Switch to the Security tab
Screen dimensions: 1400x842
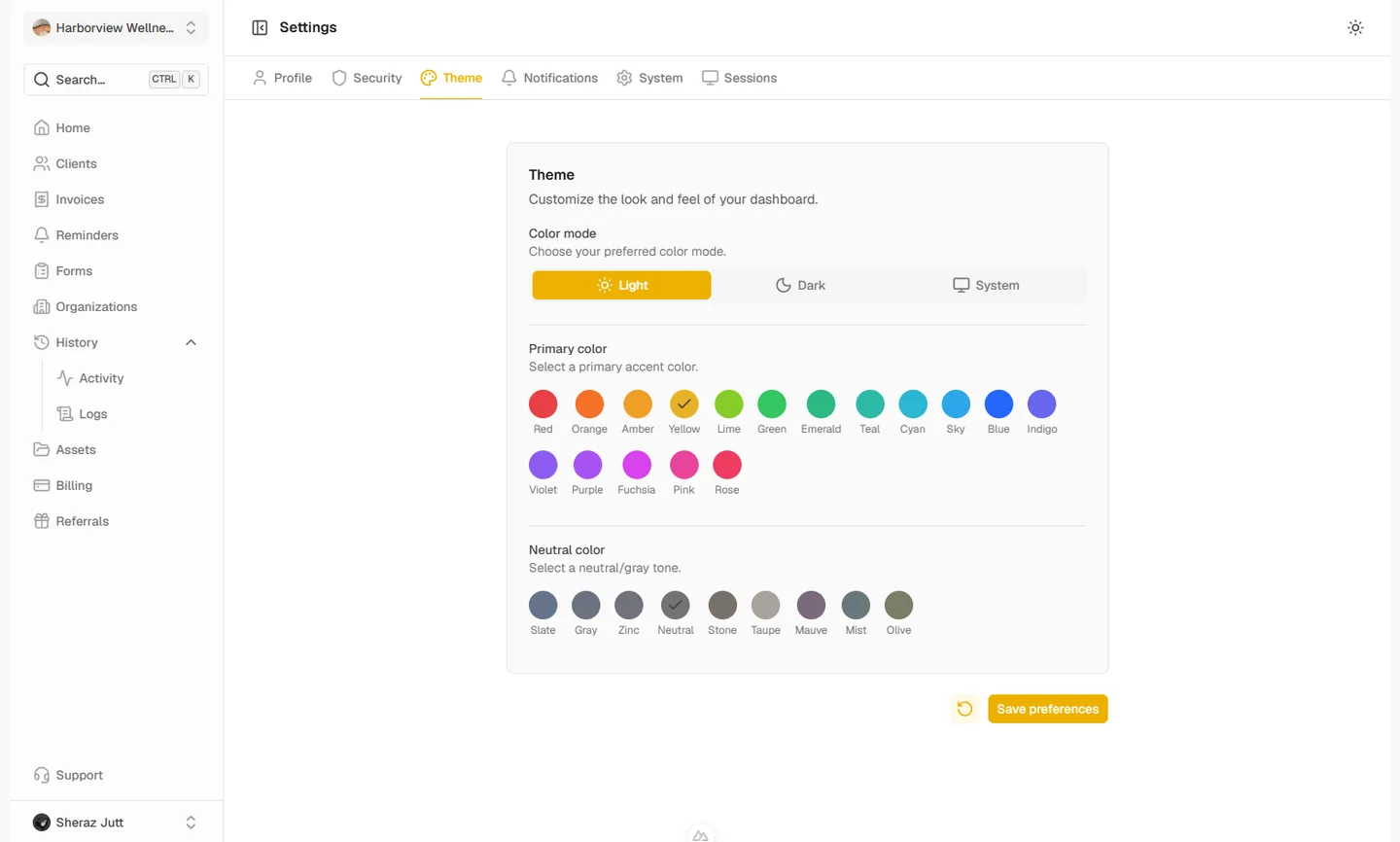point(367,78)
